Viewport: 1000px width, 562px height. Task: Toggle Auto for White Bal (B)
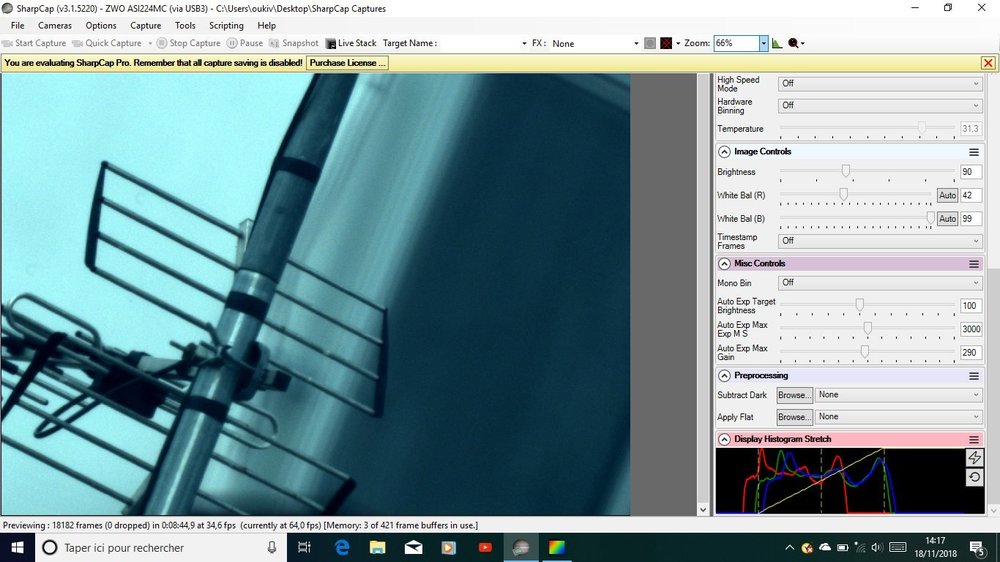[947, 219]
